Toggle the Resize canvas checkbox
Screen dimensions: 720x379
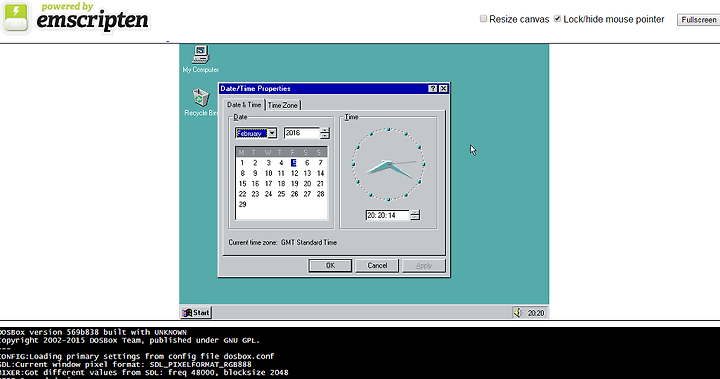coord(483,19)
